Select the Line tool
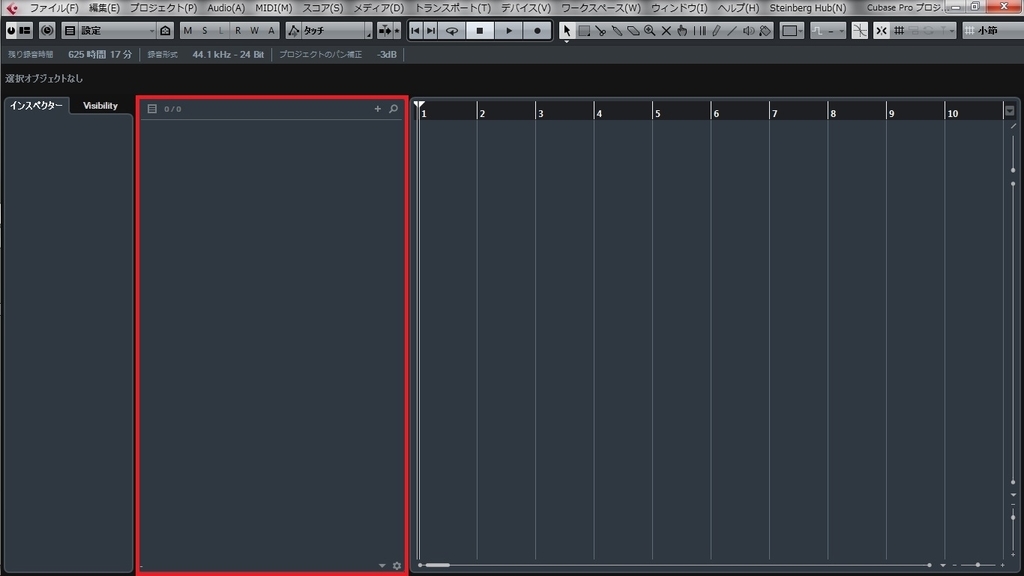 pyautogui.click(x=732, y=31)
